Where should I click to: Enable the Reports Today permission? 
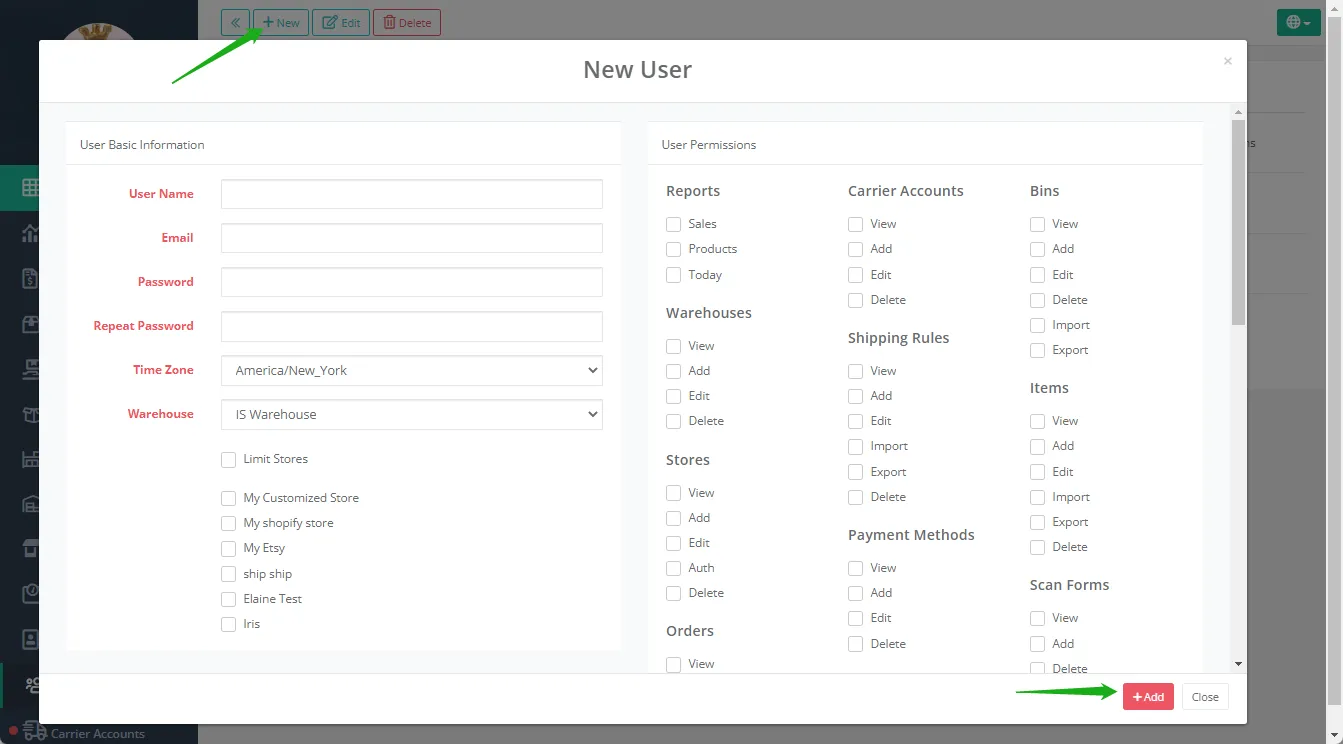(674, 275)
